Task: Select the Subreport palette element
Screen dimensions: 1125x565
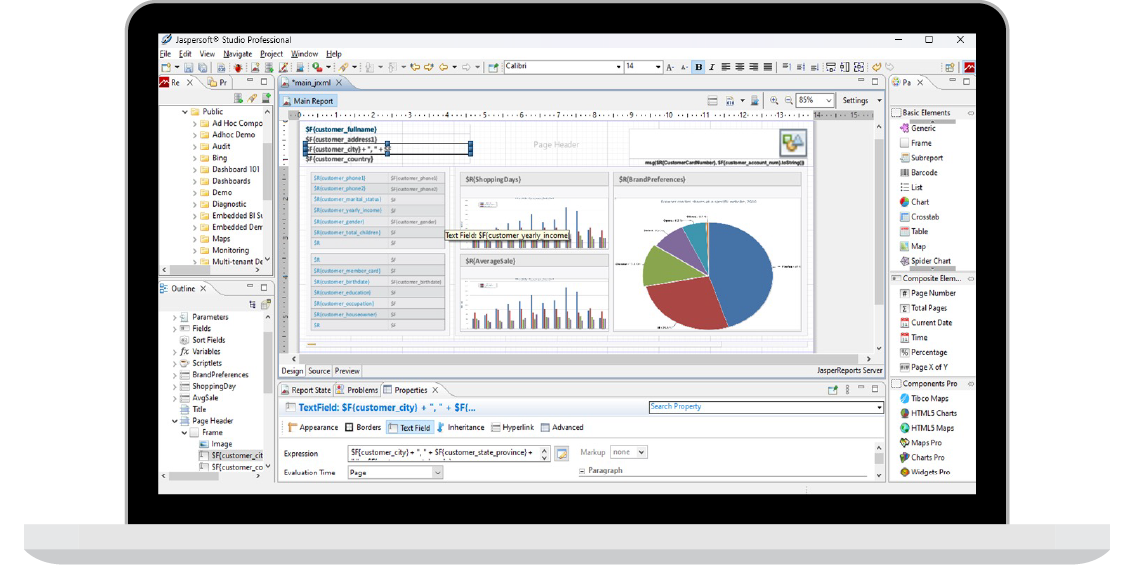Action: point(921,158)
